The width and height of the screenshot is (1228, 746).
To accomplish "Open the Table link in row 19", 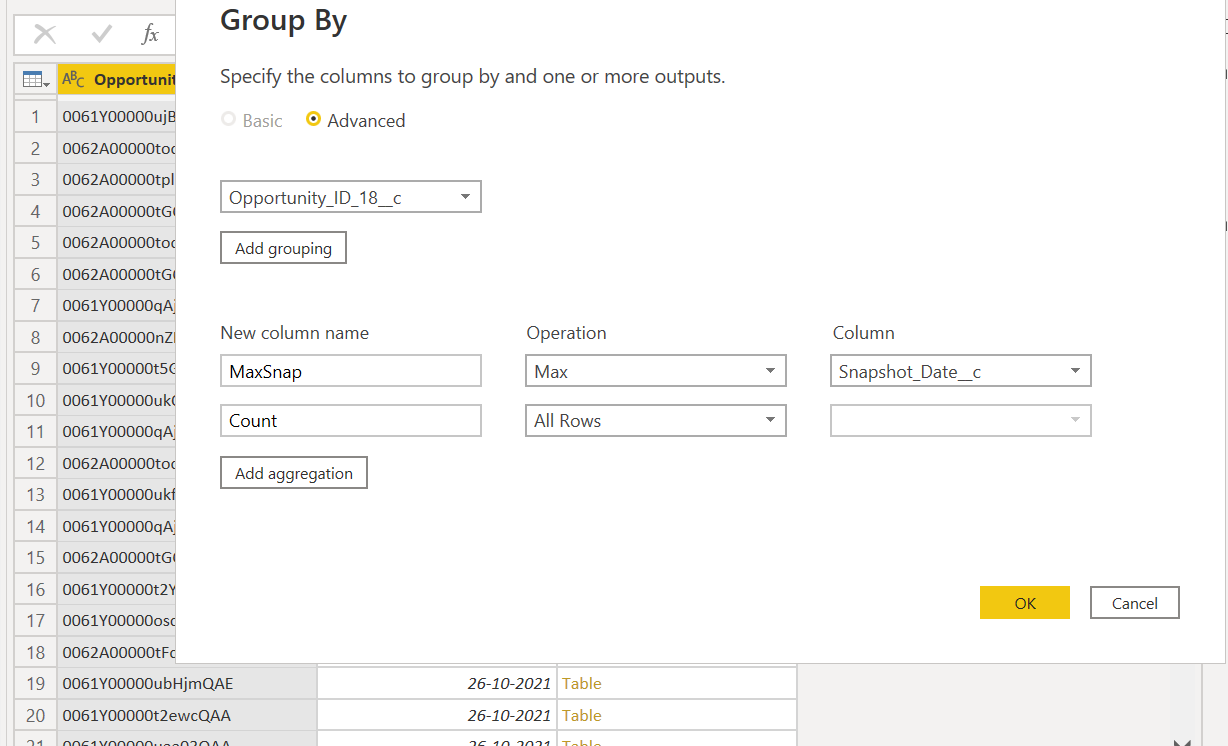I will click(x=582, y=684).
